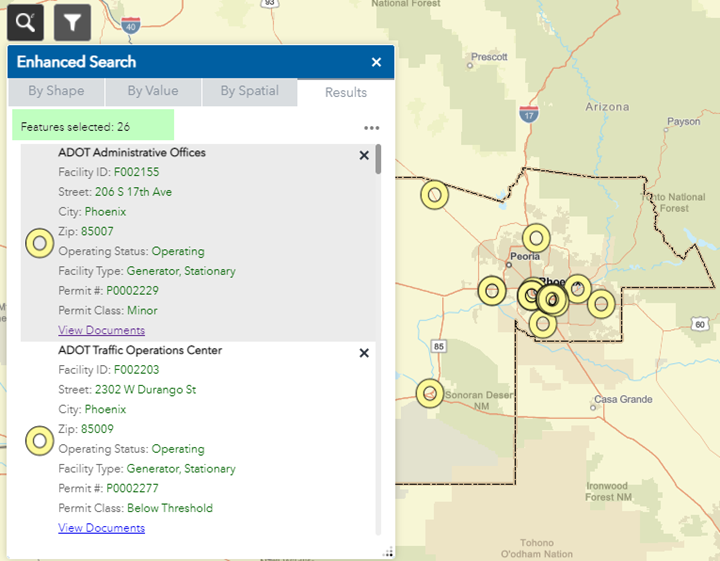The width and height of the screenshot is (720, 561).
Task: Select permit number P0002277
Action: 132,488
